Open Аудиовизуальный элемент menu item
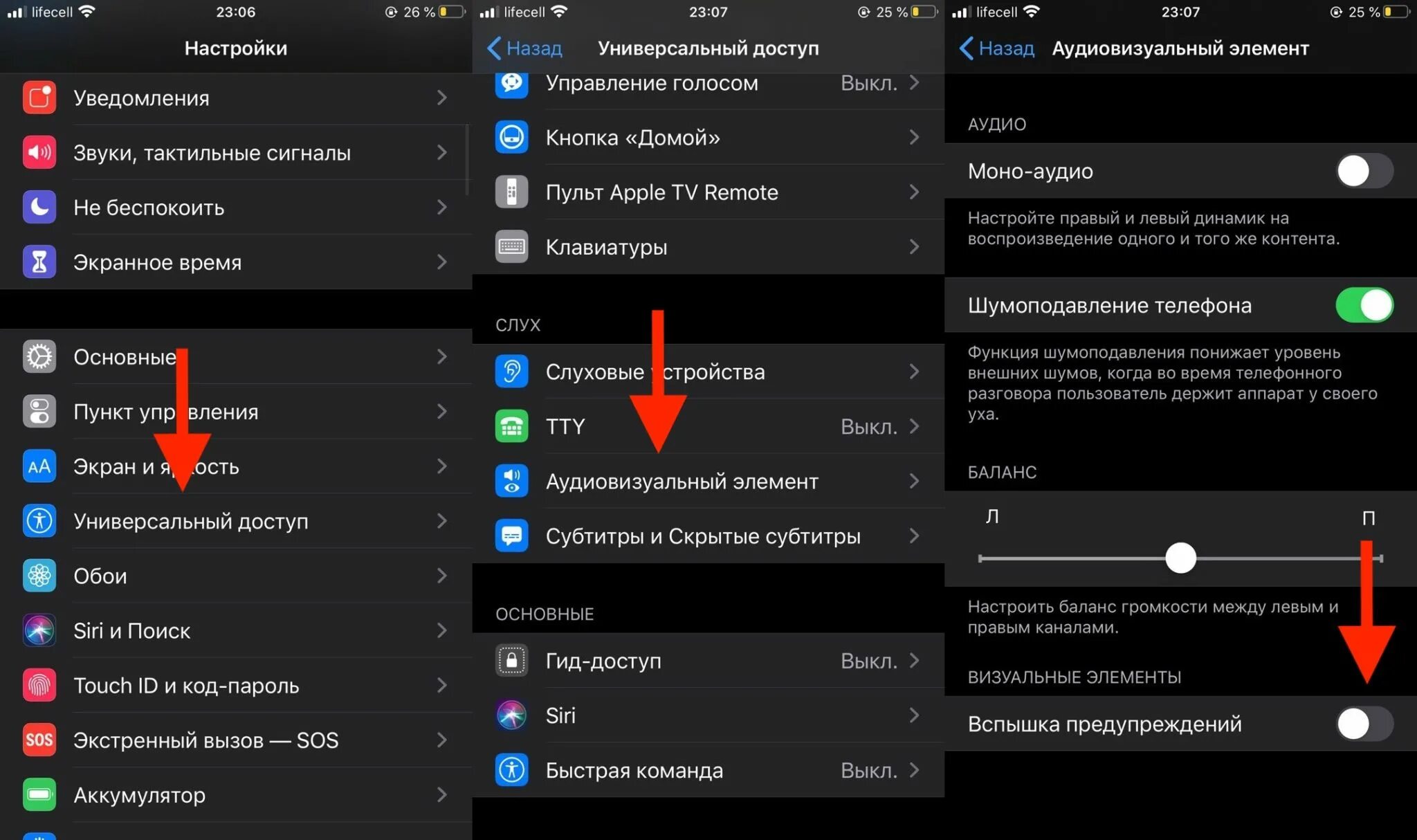This screenshot has width=1417, height=840. click(x=682, y=481)
